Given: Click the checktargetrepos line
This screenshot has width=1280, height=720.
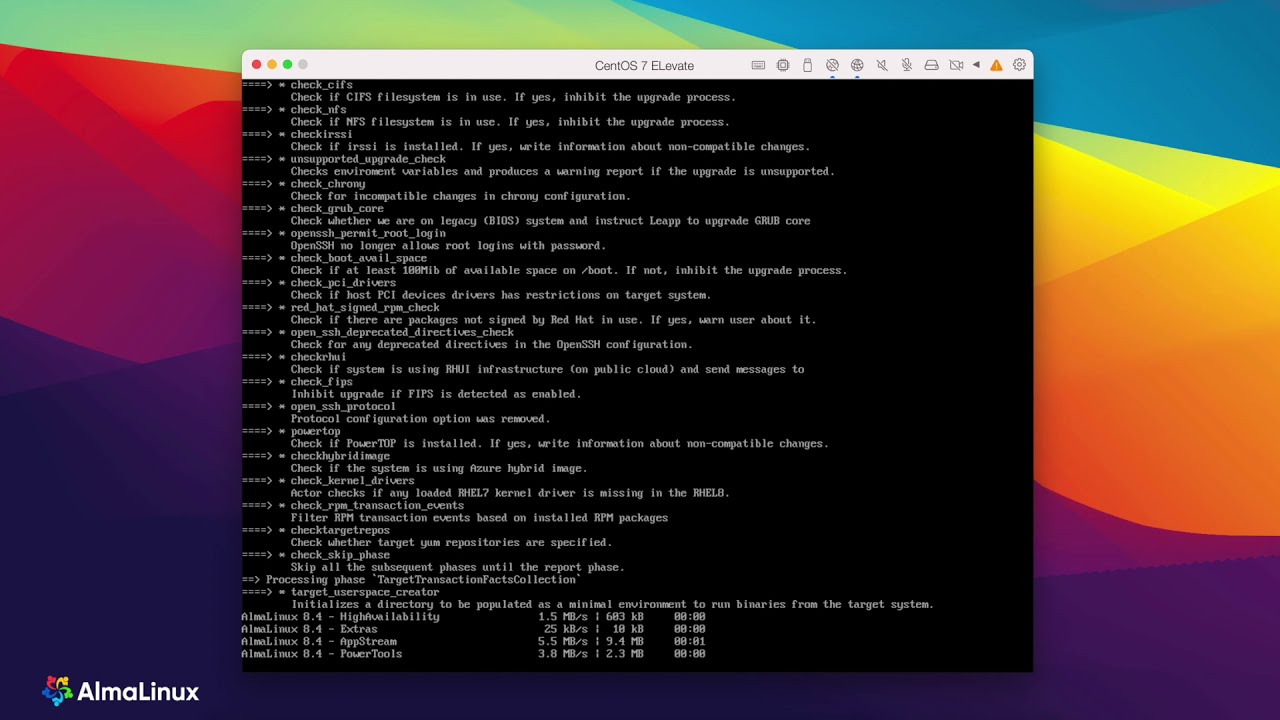Looking at the screenshot, I should click(x=316, y=530).
